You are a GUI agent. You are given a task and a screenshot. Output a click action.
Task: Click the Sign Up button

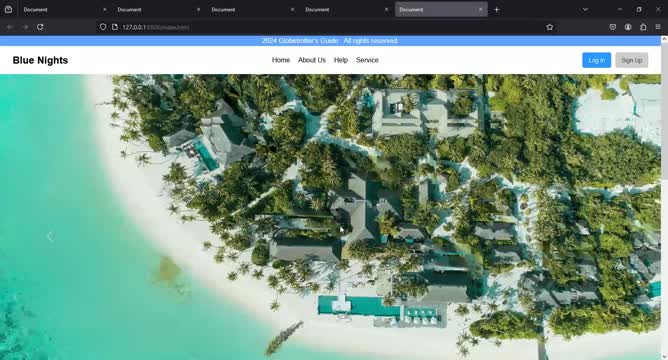631,60
